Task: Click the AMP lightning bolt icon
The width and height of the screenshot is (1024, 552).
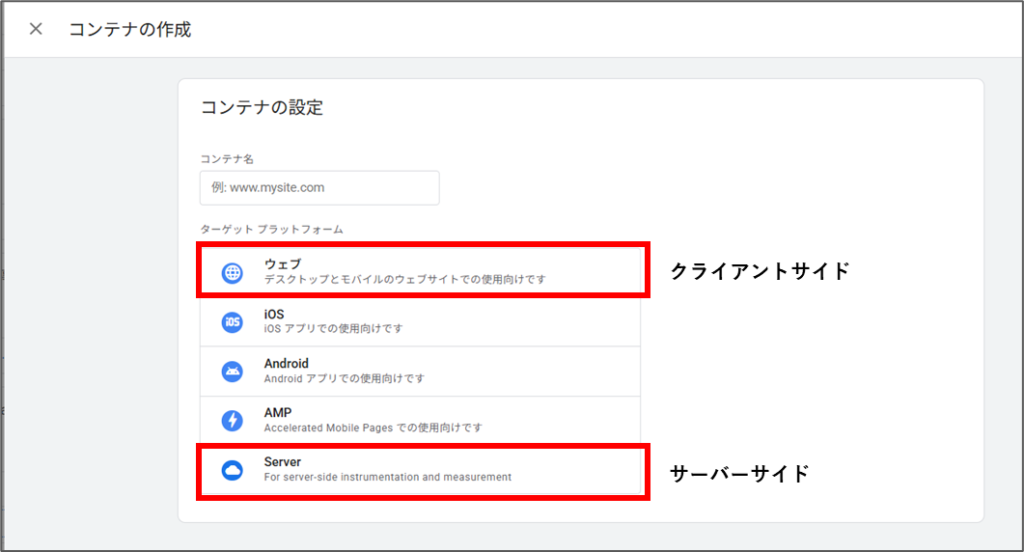Action: (x=232, y=420)
